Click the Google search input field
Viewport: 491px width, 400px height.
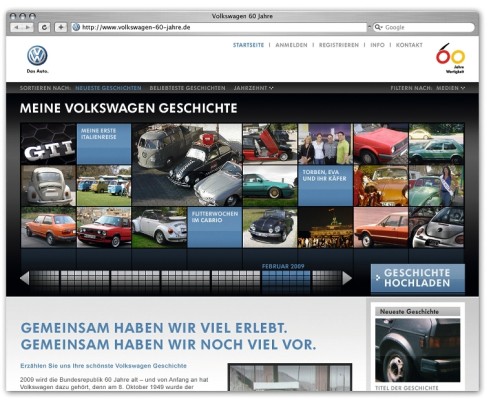[x=424, y=27]
